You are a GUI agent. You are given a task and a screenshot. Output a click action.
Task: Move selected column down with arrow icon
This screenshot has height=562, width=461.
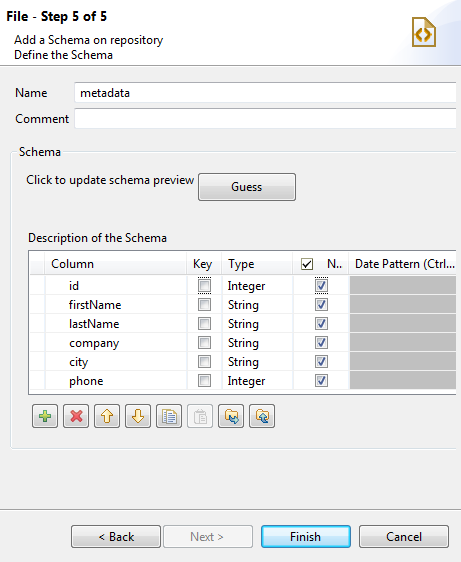tap(138, 416)
